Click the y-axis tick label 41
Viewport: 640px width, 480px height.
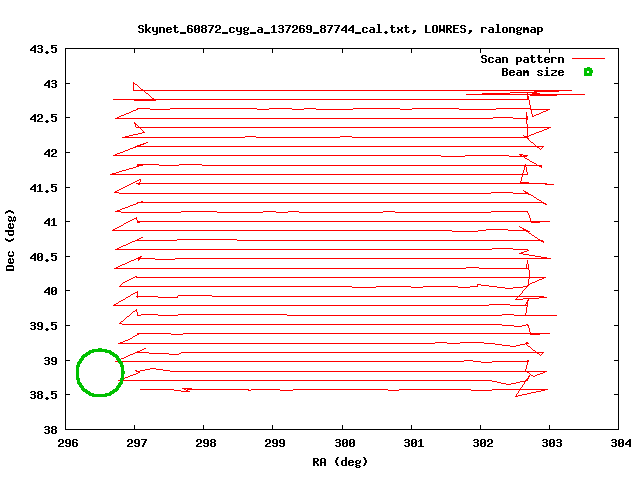click(51, 222)
